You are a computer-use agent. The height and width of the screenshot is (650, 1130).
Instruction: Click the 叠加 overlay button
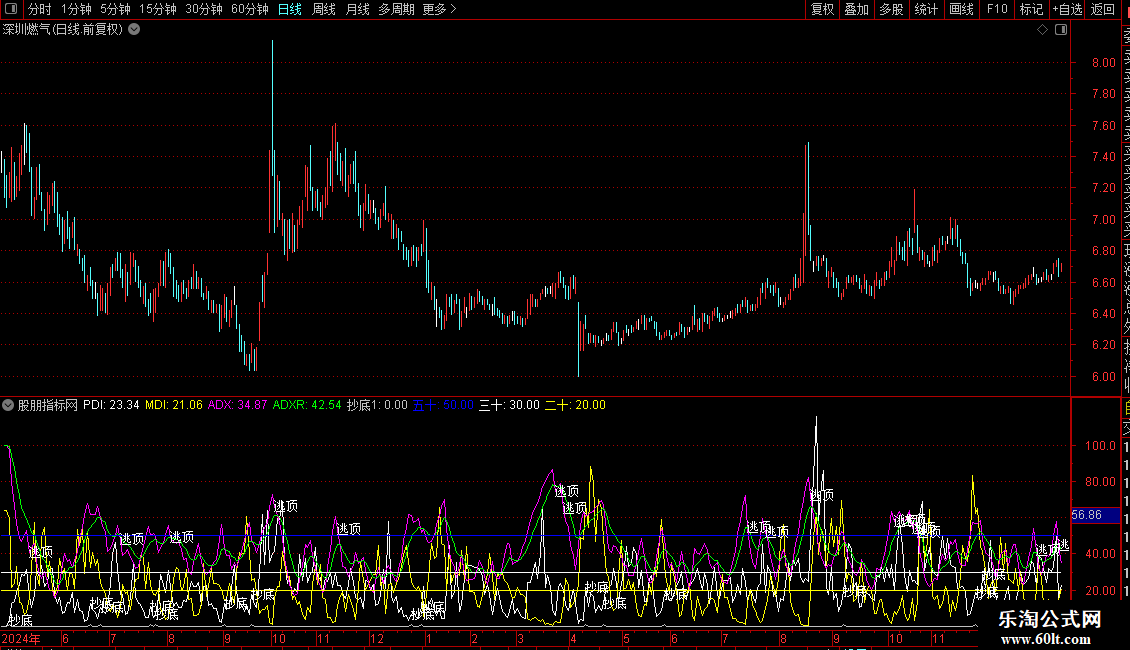coord(857,9)
